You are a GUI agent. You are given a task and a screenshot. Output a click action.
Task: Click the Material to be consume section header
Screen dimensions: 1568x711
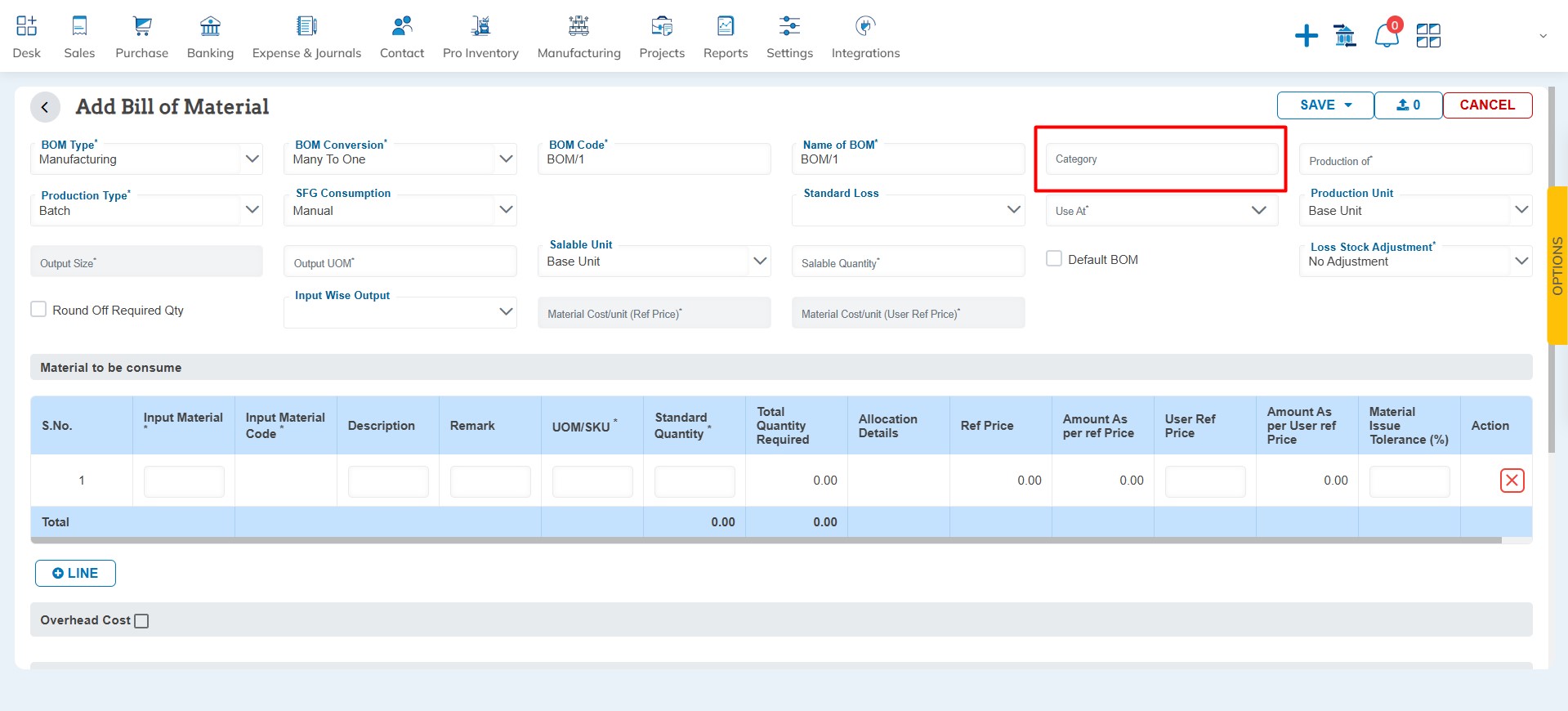click(781, 367)
